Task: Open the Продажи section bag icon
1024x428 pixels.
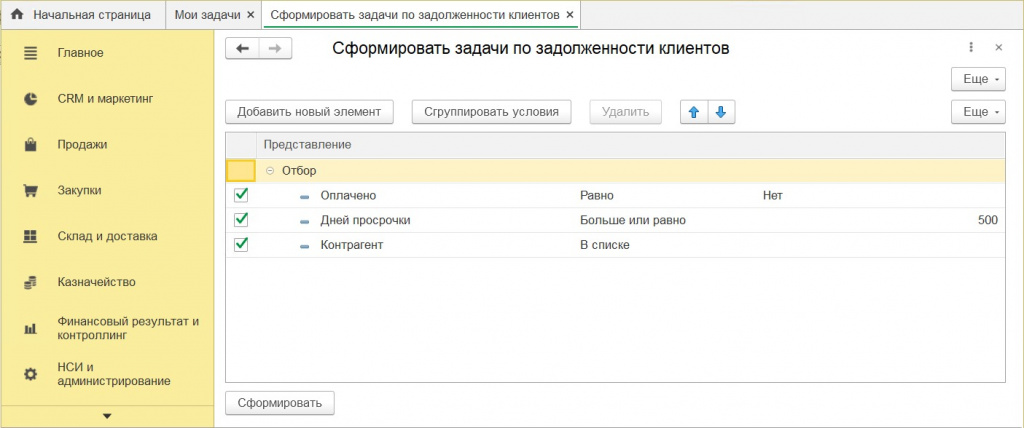Action: [x=31, y=145]
